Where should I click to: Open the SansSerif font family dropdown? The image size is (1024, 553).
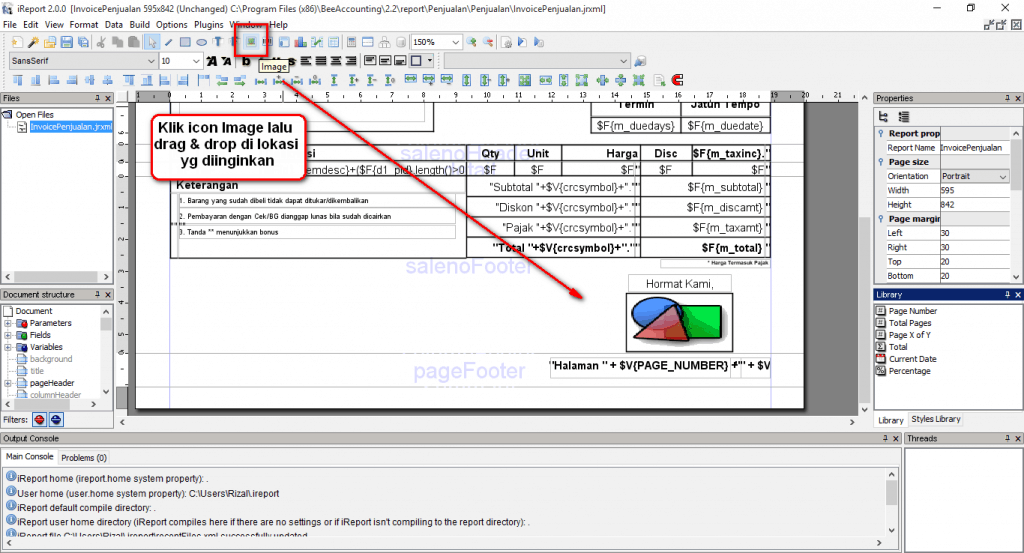click(x=151, y=61)
